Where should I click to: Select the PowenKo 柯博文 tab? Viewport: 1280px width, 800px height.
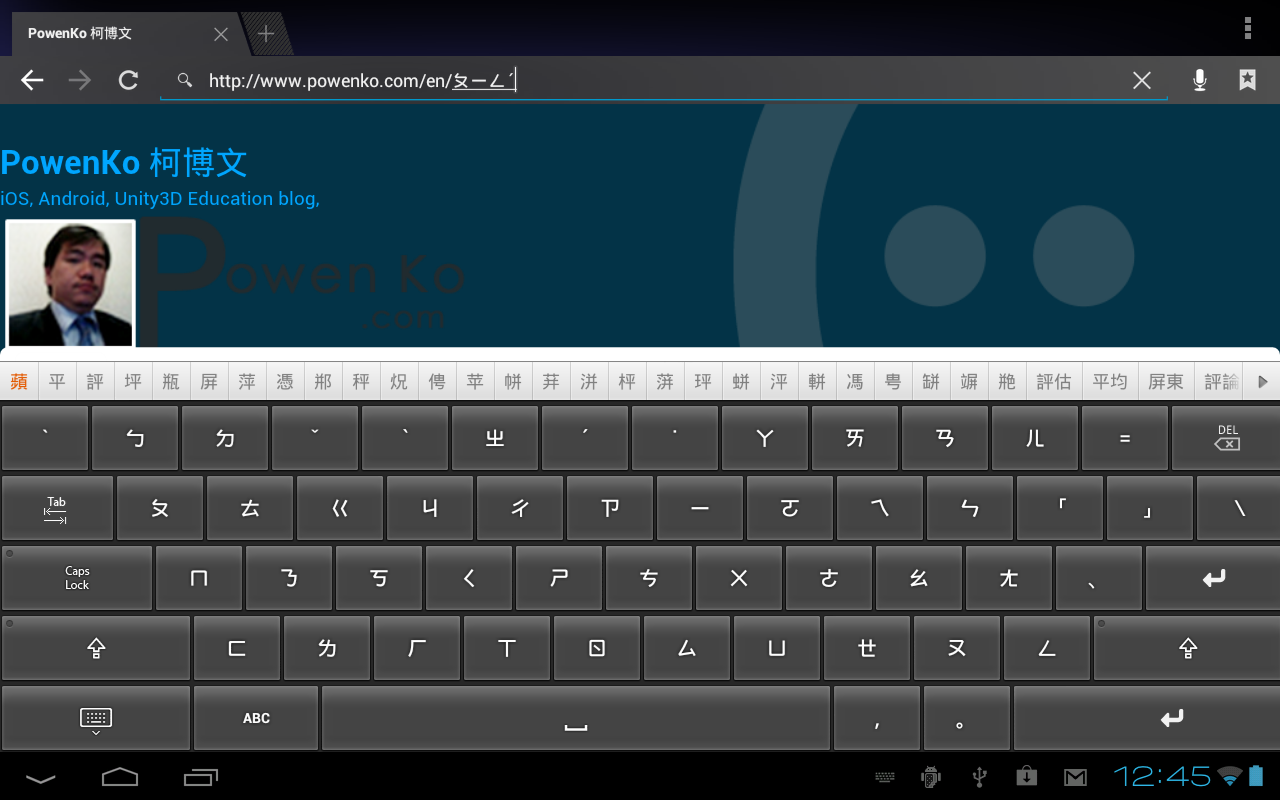pyautogui.click(x=125, y=34)
